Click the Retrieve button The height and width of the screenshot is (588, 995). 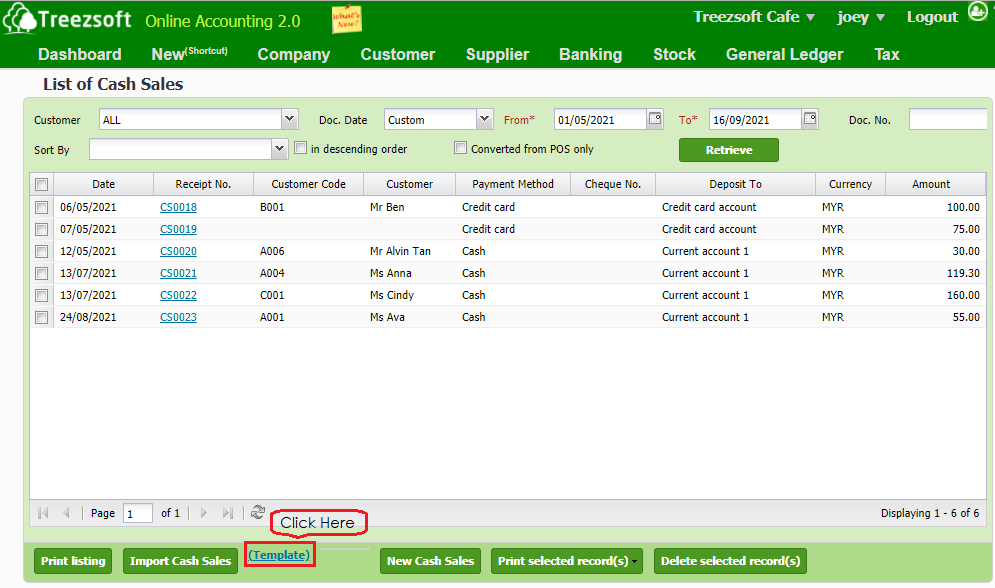(x=728, y=149)
